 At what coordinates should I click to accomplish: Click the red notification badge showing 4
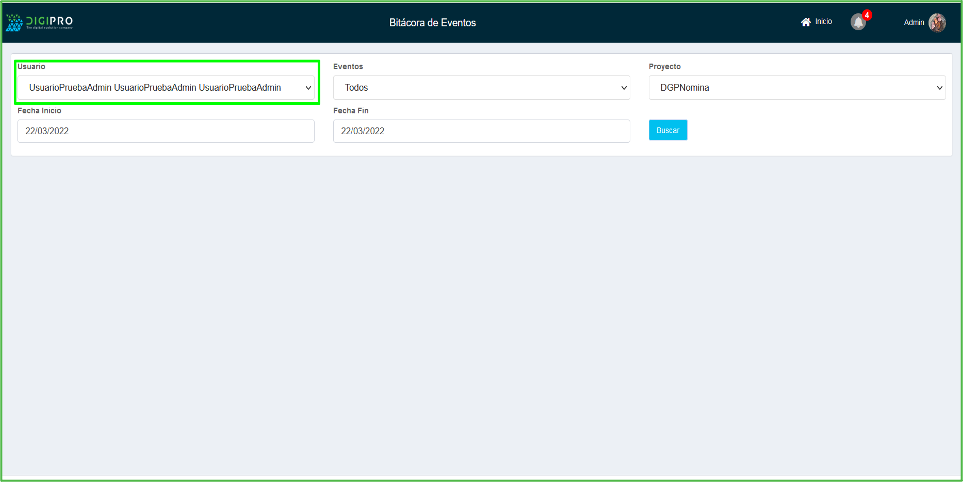867,15
